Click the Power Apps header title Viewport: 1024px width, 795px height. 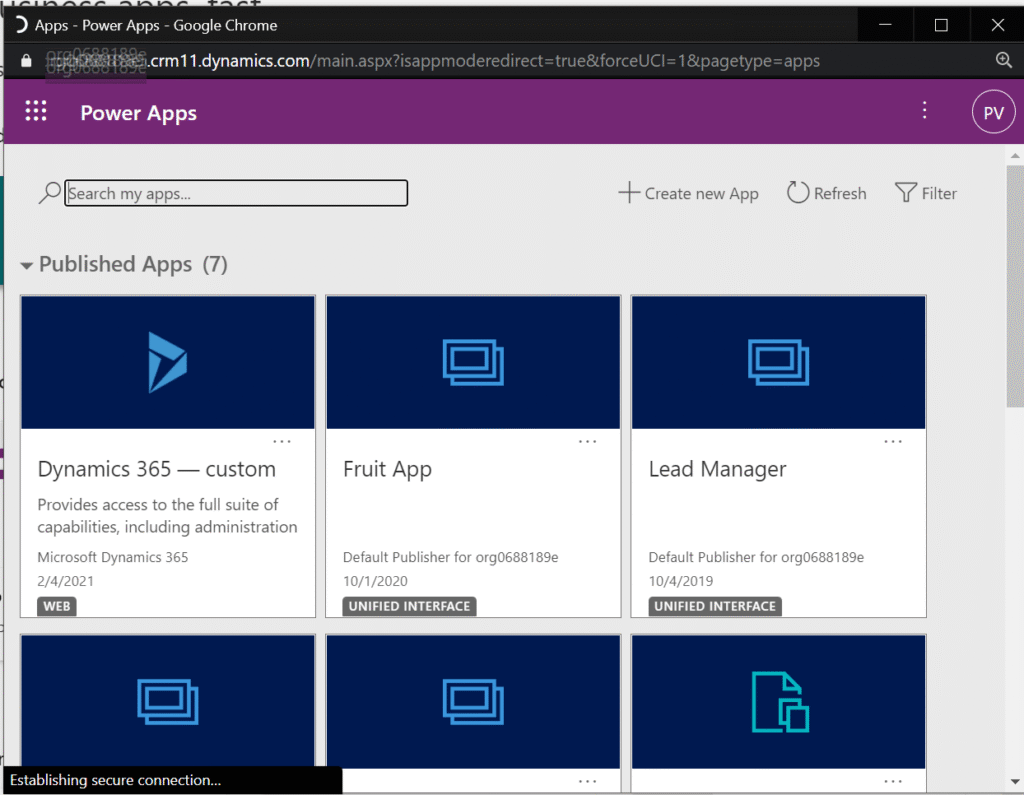(x=138, y=113)
